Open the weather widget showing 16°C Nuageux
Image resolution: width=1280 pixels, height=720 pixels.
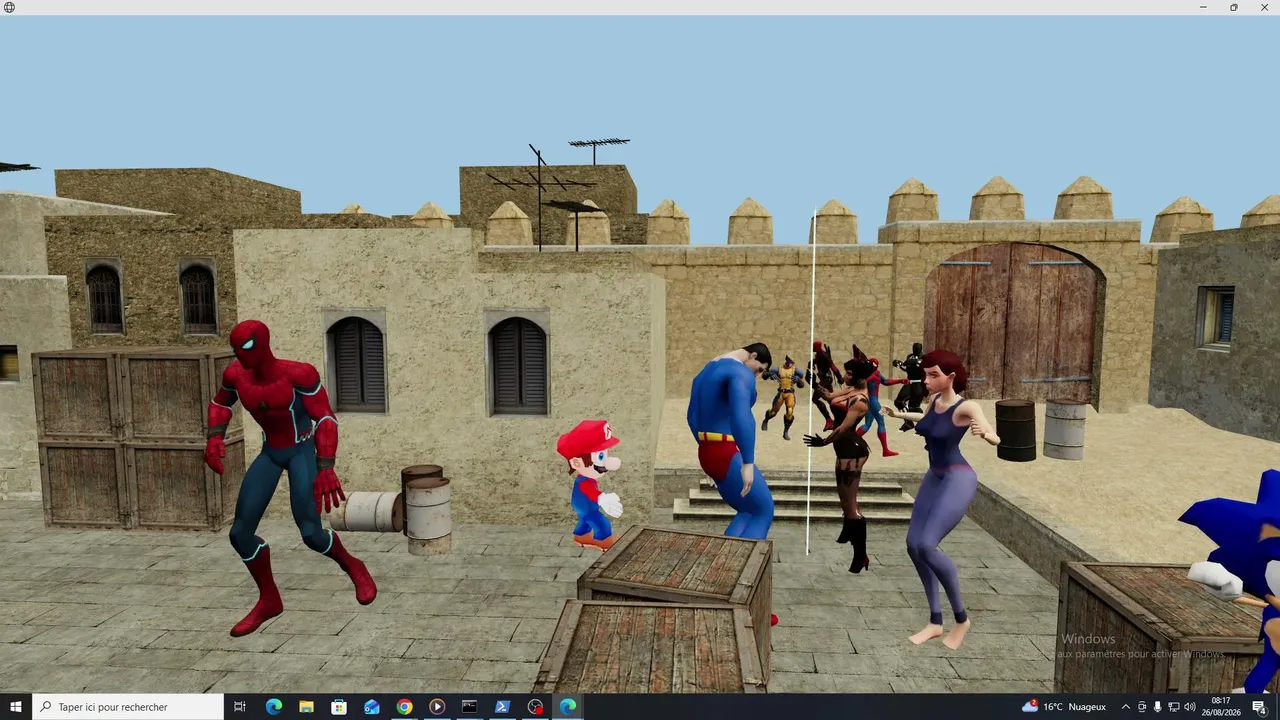pos(1064,707)
